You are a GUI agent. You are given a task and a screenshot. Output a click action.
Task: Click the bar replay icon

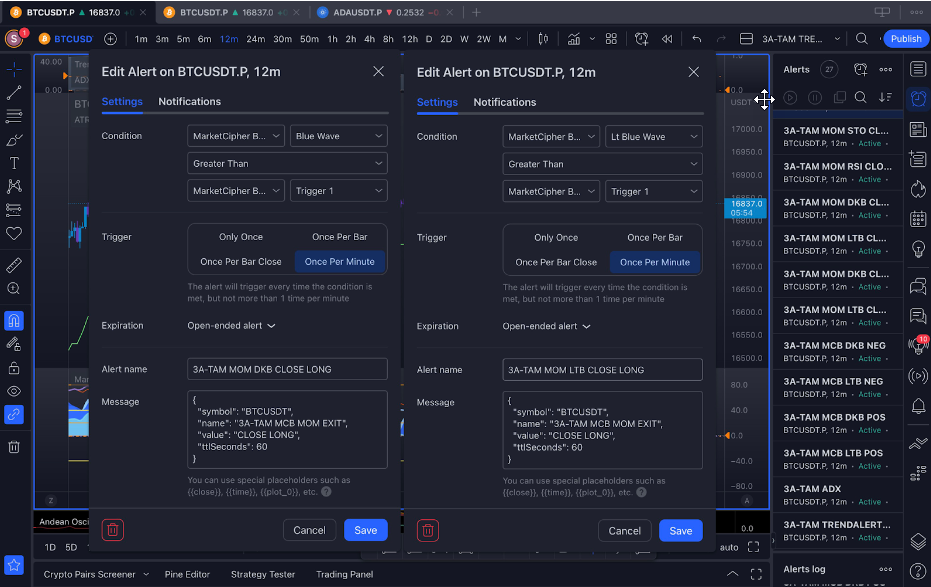point(667,39)
